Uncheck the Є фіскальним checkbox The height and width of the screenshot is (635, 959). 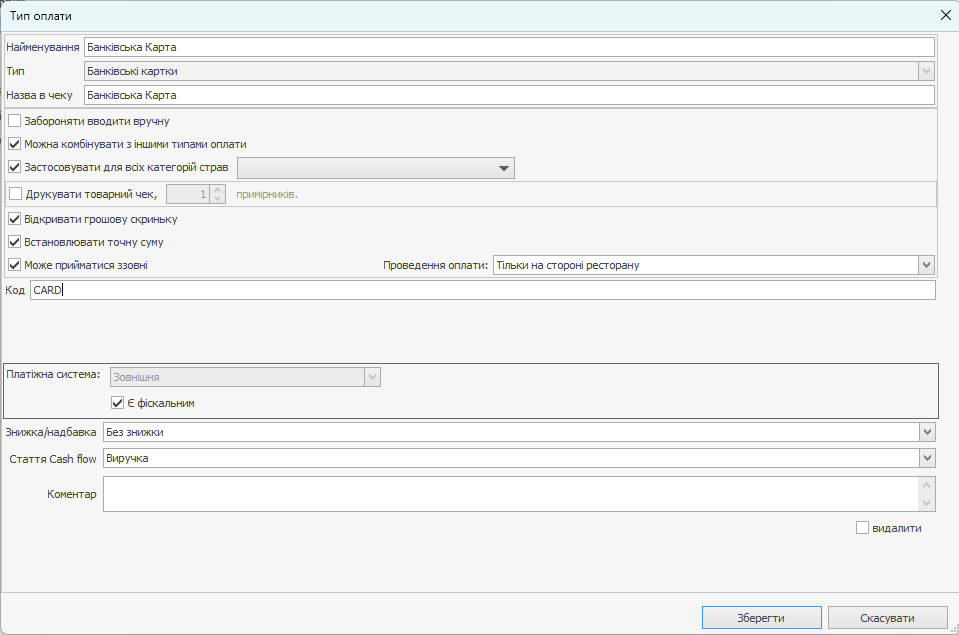pyautogui.click(x=117, y=403)
